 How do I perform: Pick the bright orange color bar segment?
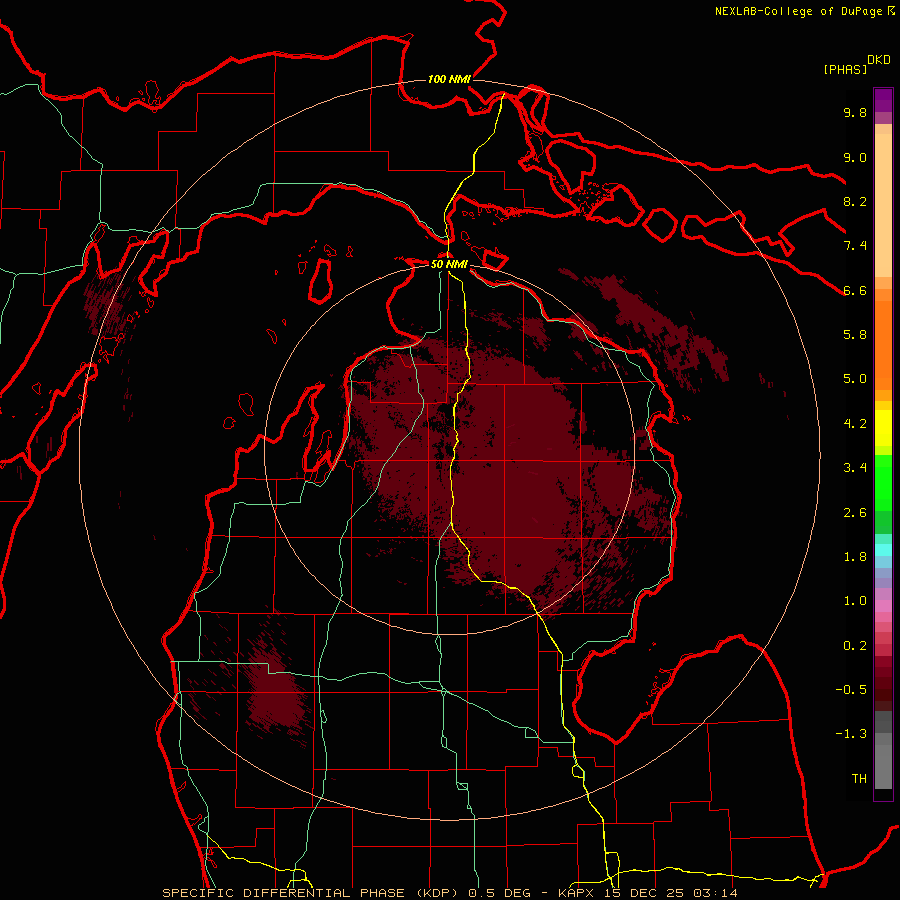(883, 344)
